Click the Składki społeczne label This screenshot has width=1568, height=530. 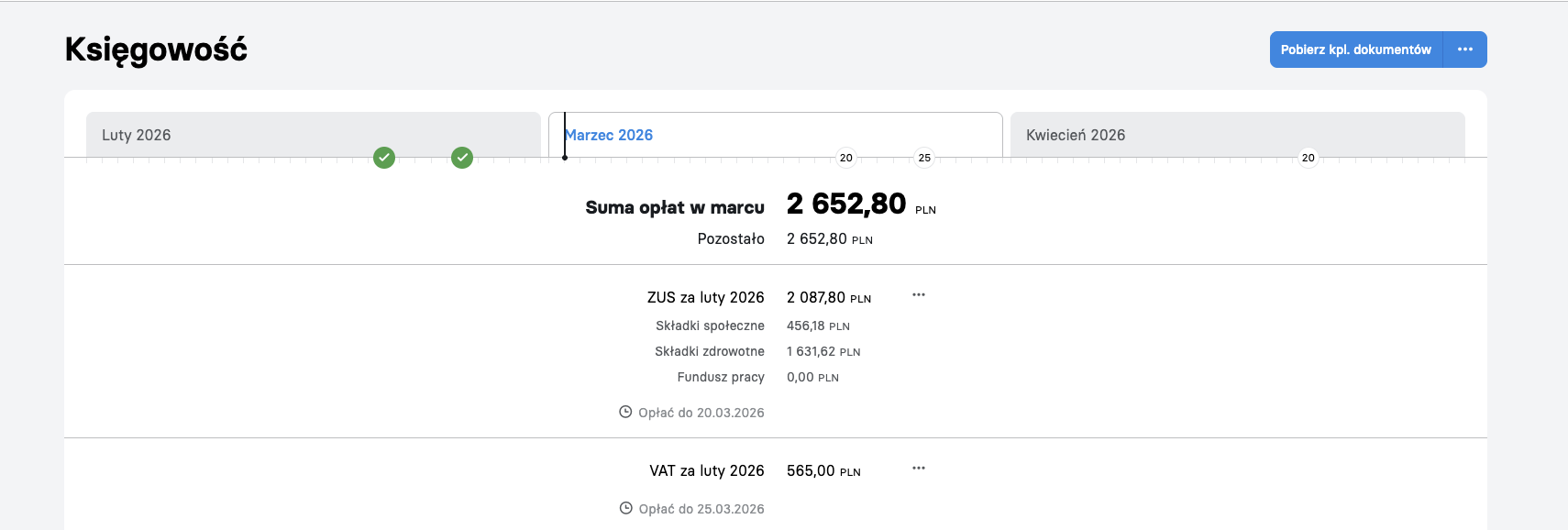[710, 326]
